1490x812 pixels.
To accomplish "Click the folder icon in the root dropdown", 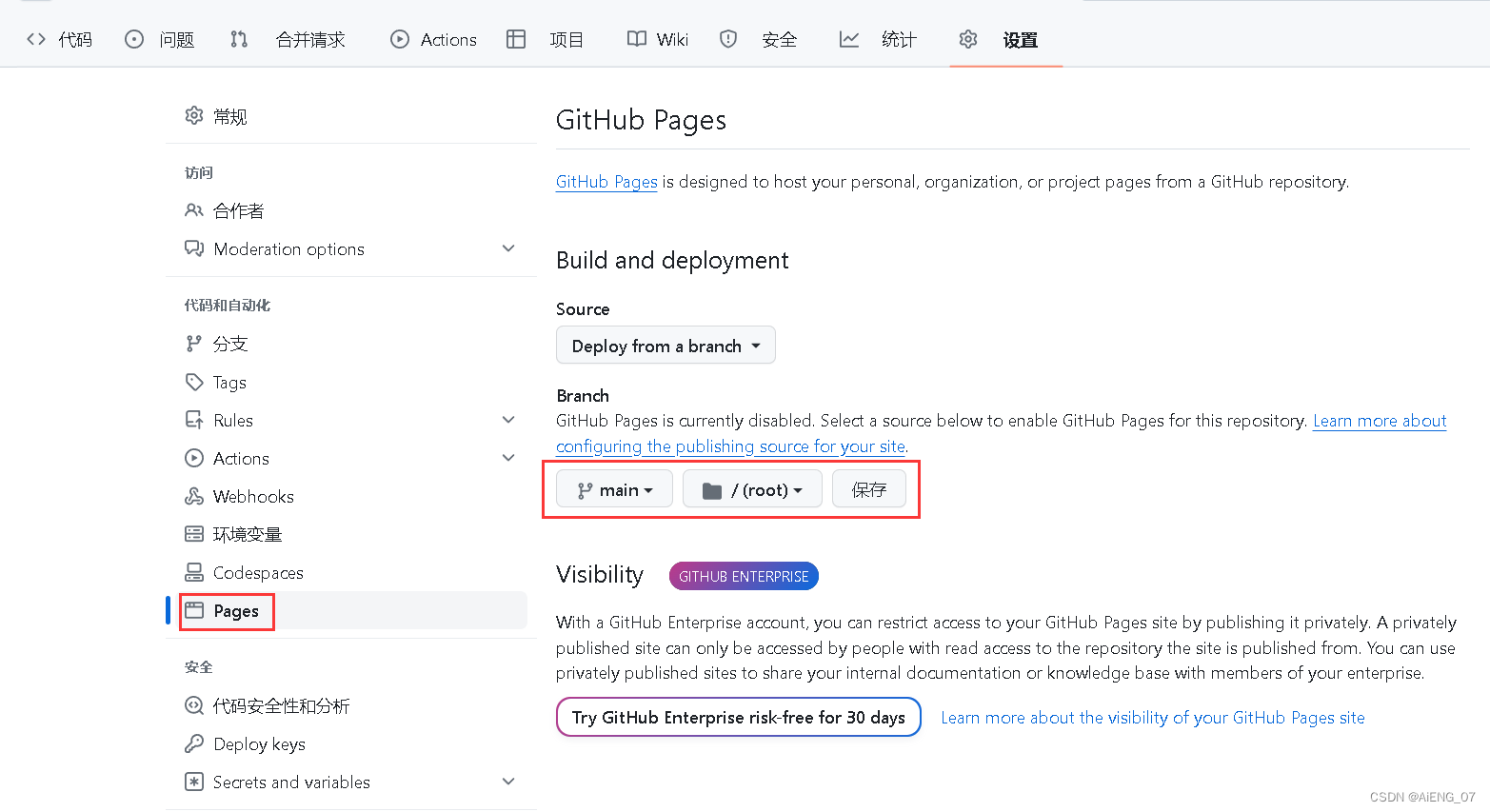I will pos(712,490).
